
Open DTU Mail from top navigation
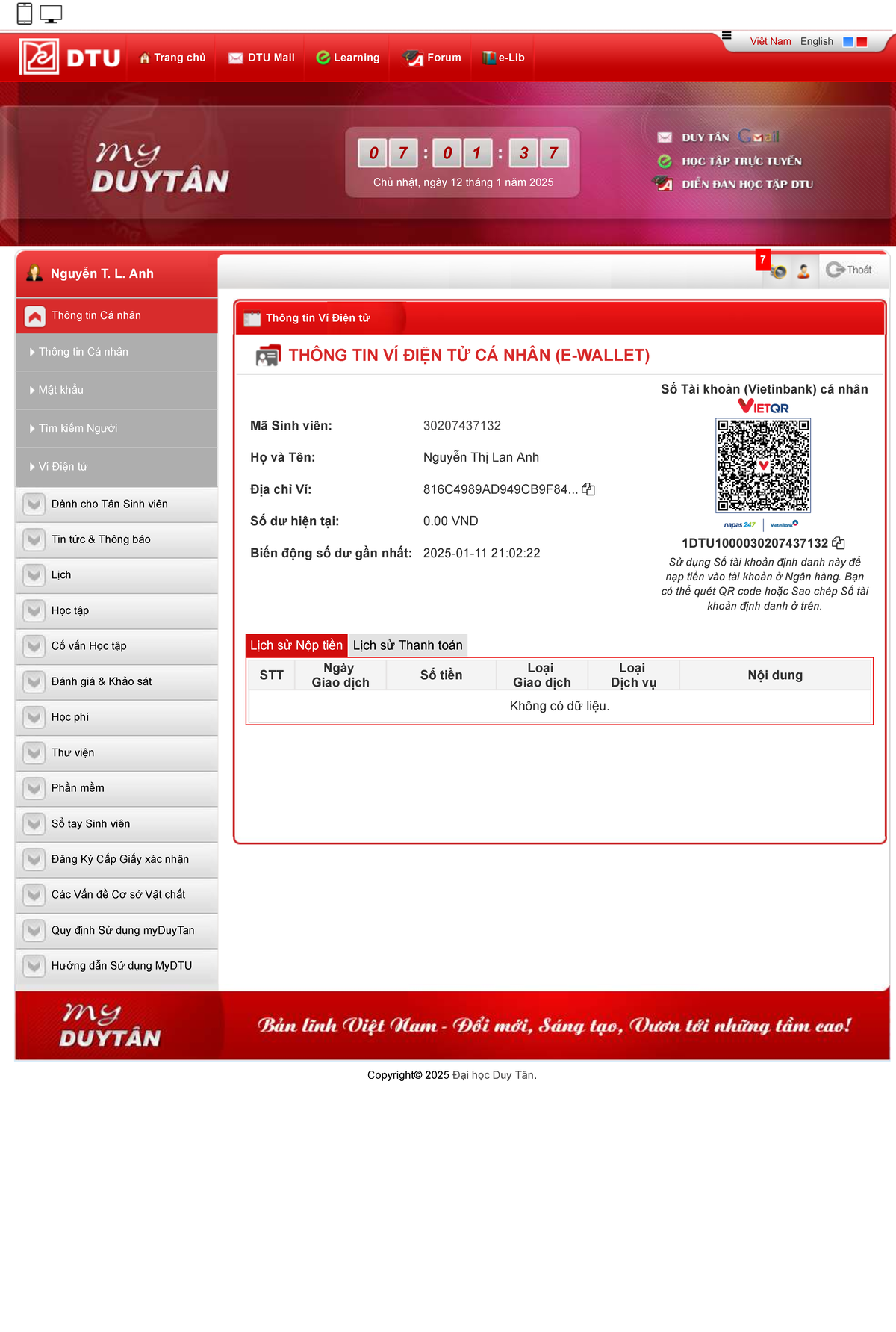261,58
